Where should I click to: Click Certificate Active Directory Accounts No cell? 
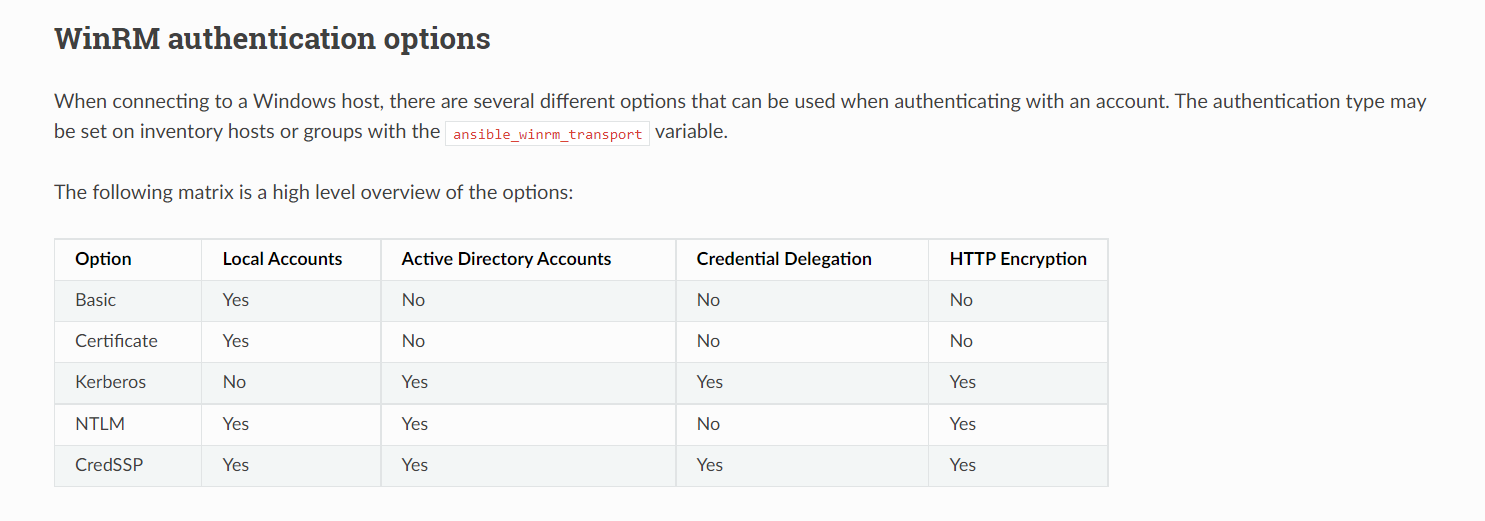[413, 341]
